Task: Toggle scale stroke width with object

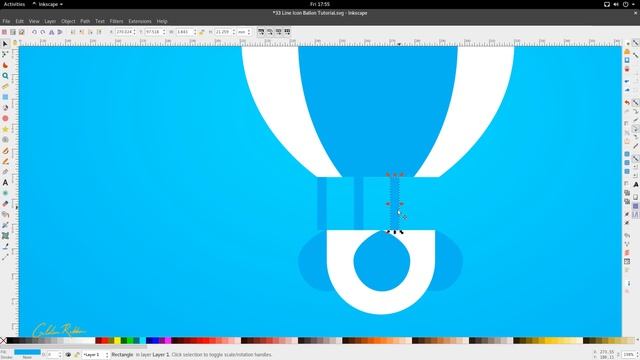Action: click(261, 32)
